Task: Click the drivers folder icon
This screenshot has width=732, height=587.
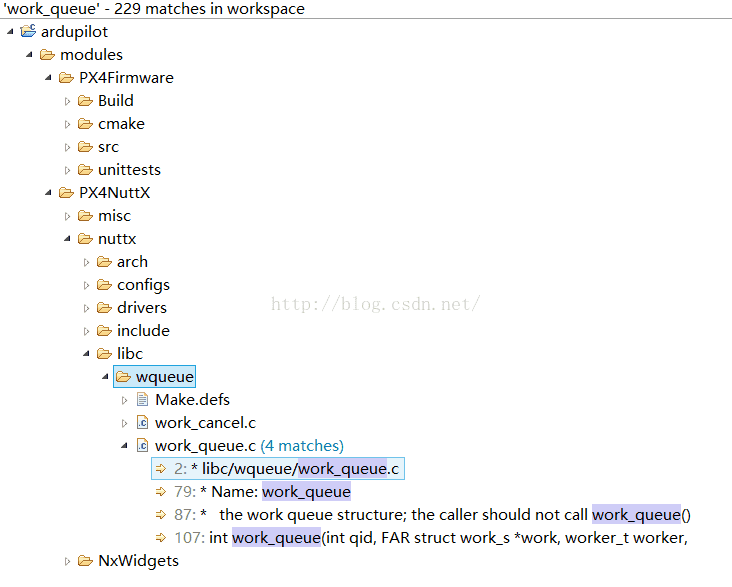Action: (x=105, y=307)
